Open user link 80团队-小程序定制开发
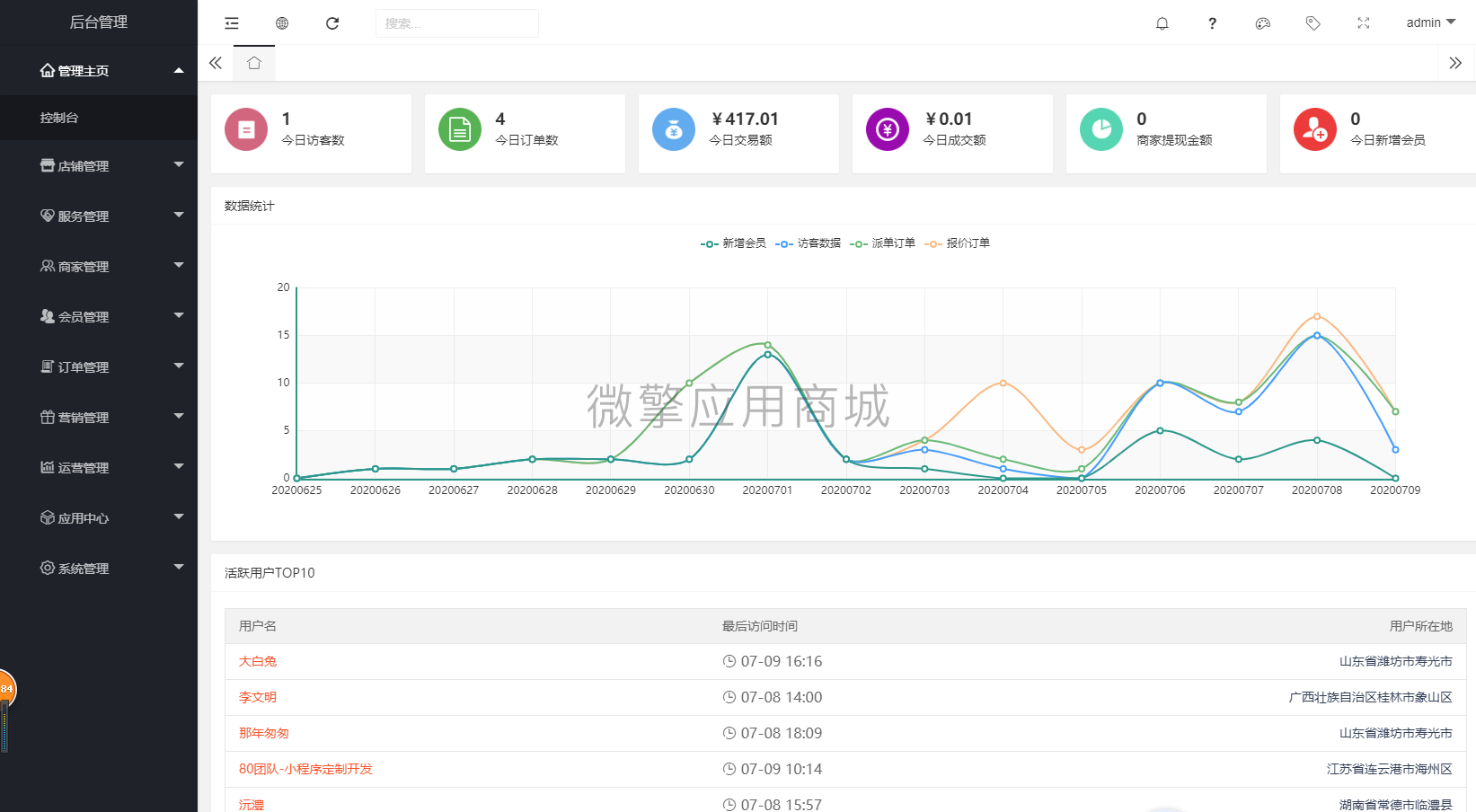Screen dimensions: 1476x812 coord(305,769)
